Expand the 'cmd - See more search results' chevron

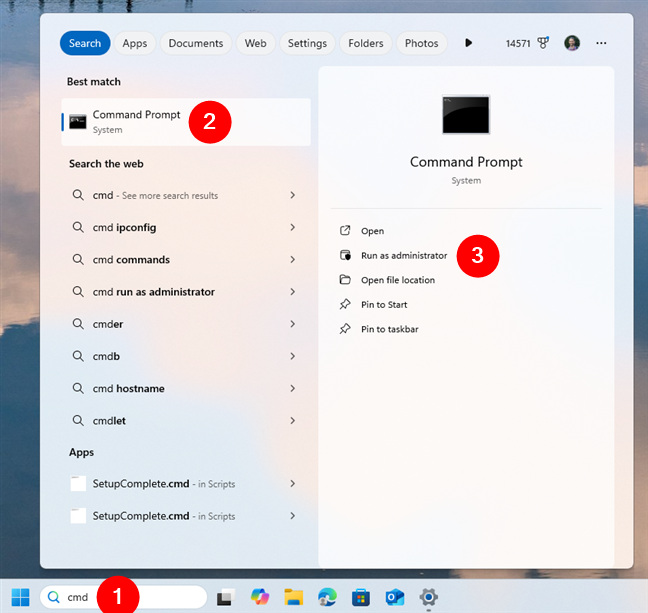pyautogui.click(x=293, y=195)
